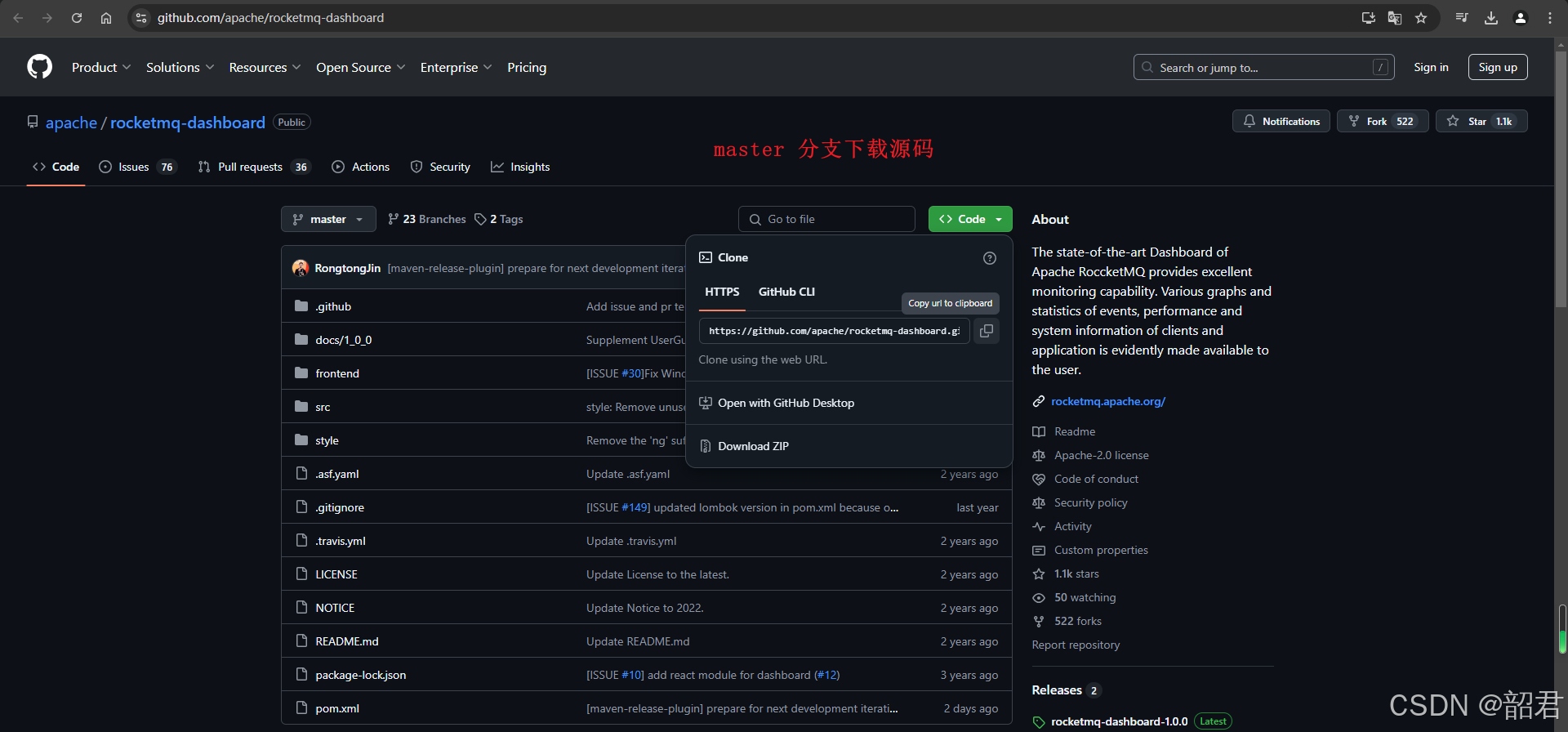Toggle the green Code dropdown button

coord(970,219)
